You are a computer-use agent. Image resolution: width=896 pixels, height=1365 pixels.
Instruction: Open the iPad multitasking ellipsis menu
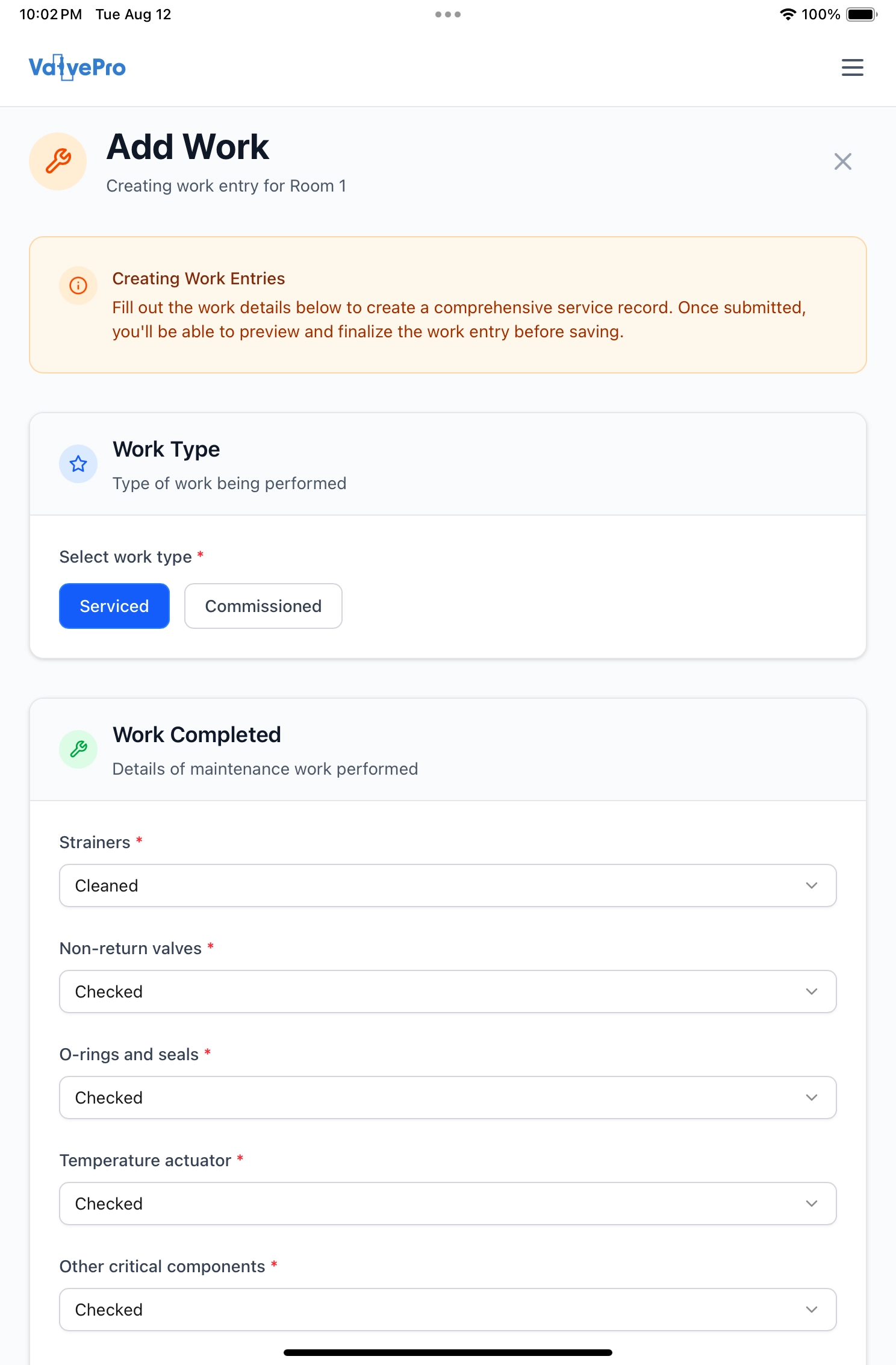click(448, 13)
